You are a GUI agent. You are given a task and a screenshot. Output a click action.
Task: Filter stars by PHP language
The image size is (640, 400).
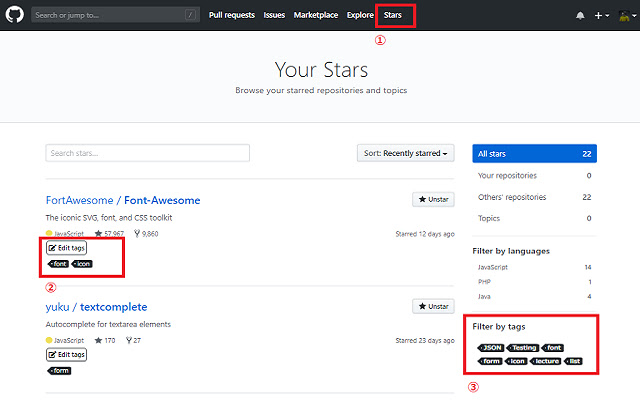tap(534, 282)
